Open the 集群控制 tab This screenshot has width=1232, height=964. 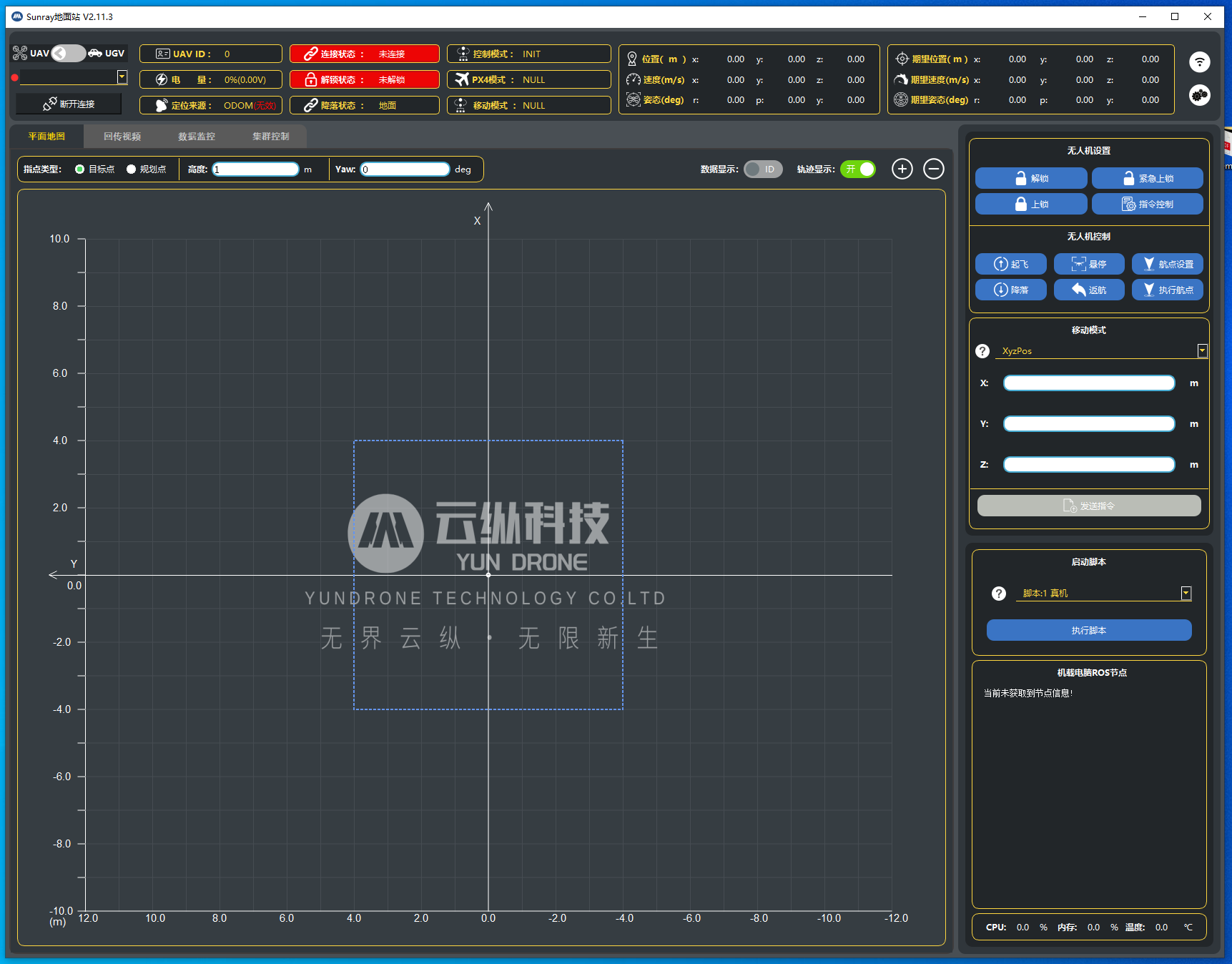pos(271,136)
